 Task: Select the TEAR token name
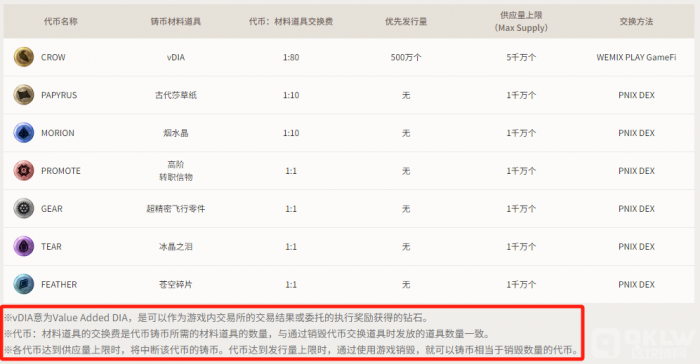(x=51, y=247)
